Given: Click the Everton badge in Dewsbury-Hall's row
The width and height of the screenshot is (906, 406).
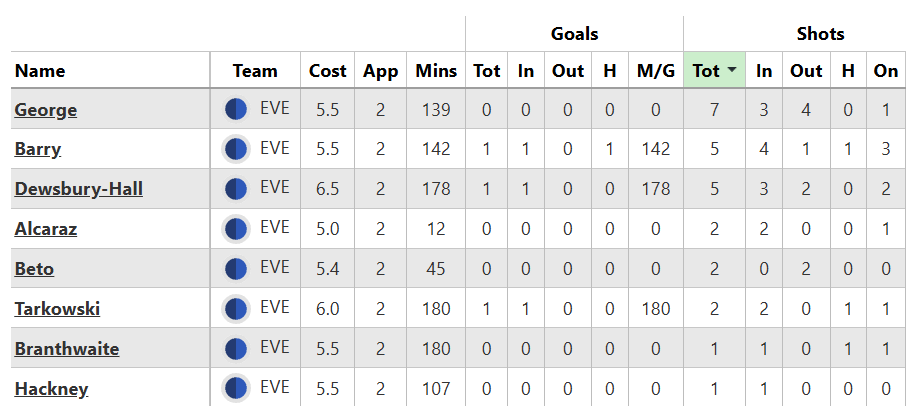Looking at the screenshot, I should click(x=236, y=189).
